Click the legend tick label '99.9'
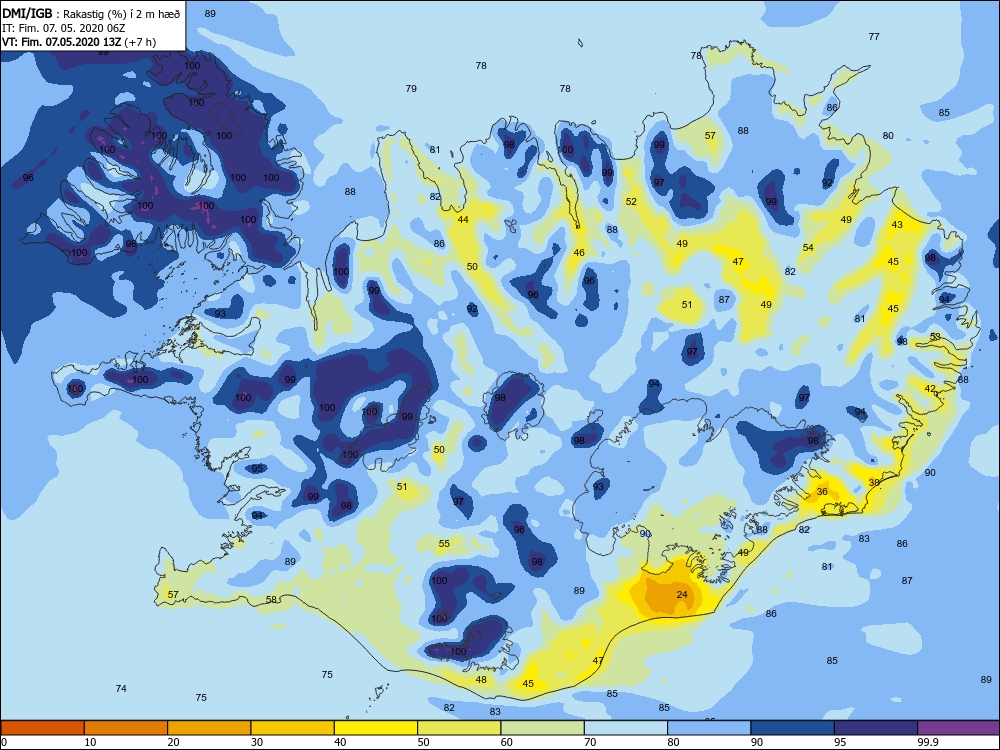1000x750 pixels. (x=927, y=742)
